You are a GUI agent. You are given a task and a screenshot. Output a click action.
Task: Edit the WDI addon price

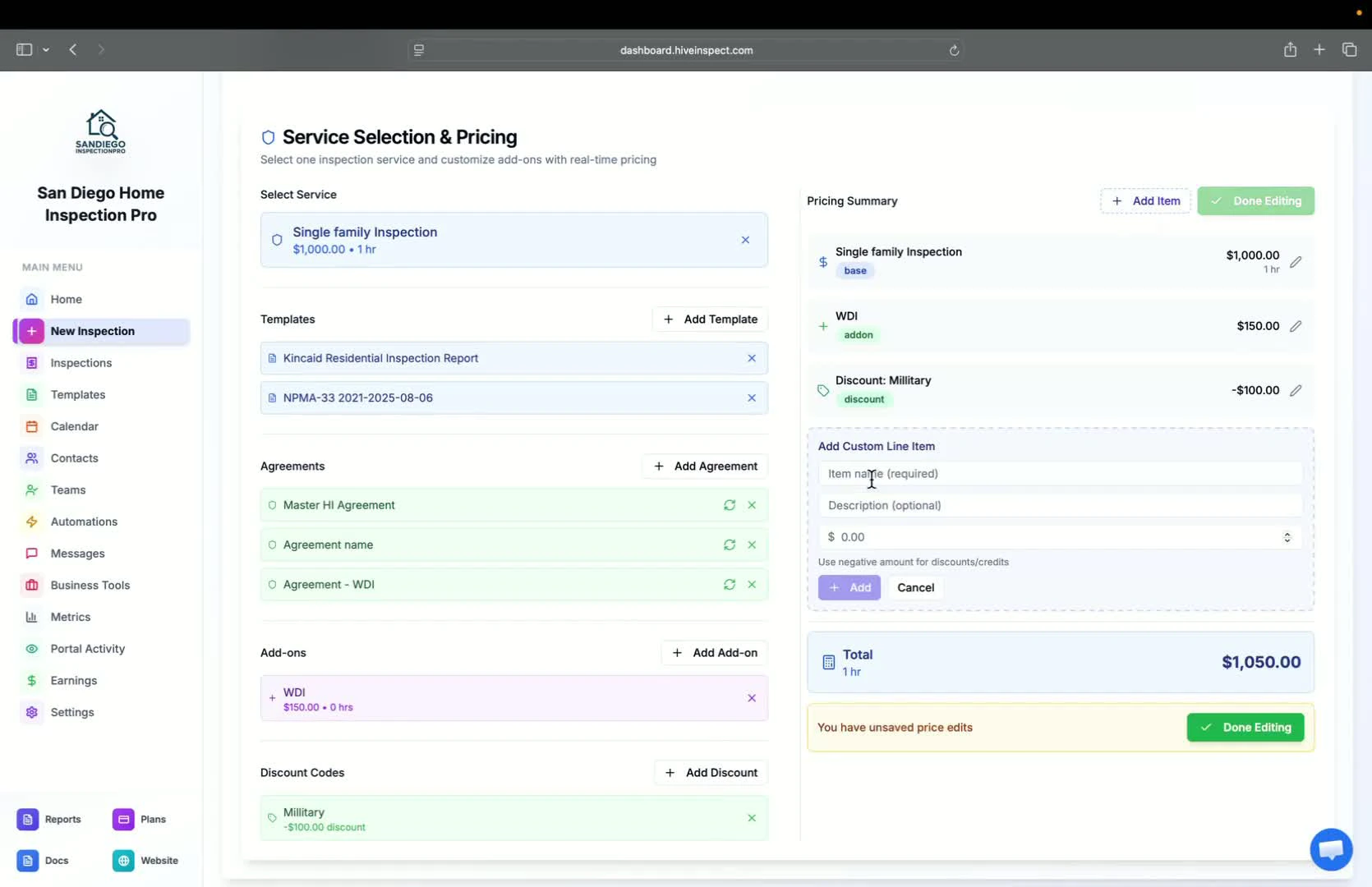pyautogui.click(x=1296, y=326)
